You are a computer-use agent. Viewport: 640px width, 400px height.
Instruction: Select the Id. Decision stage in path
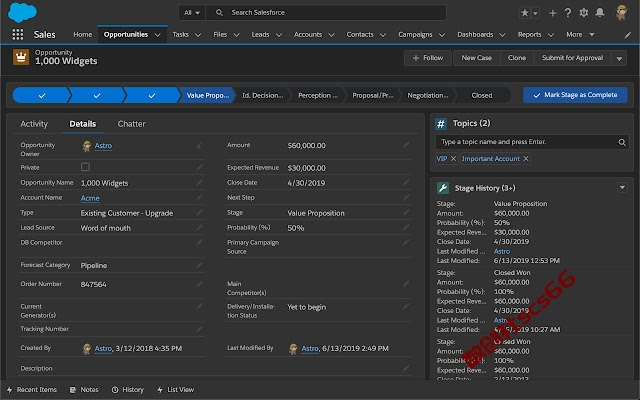coord(262,95)
